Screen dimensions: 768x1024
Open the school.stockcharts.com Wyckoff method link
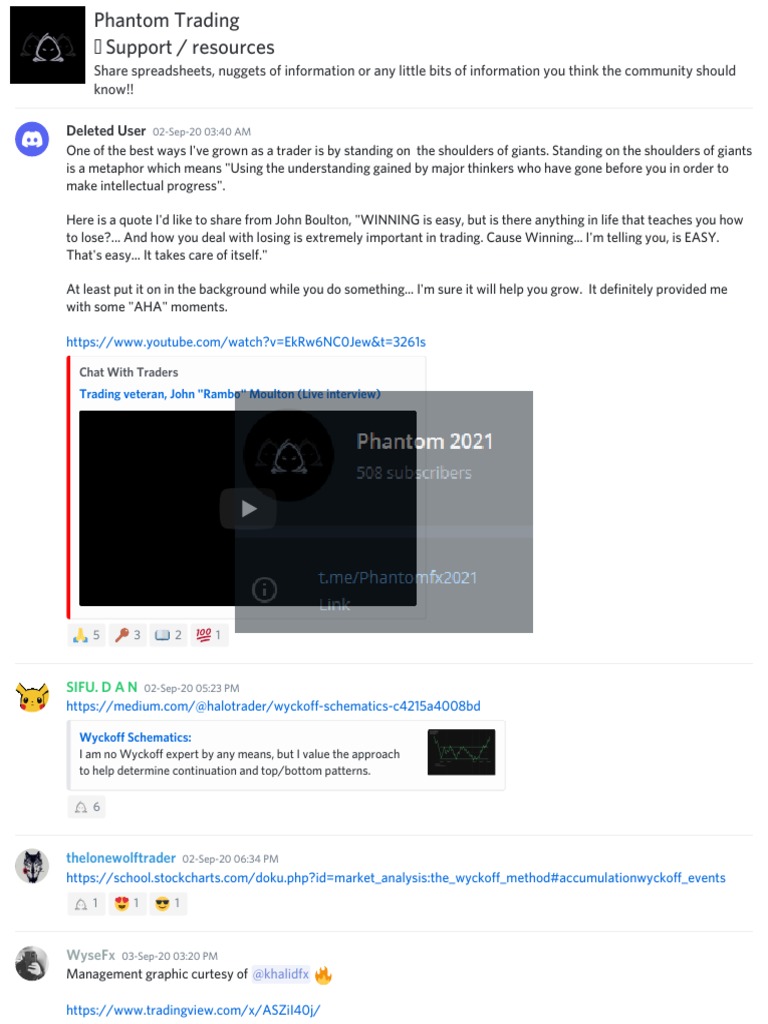[396, 878]
